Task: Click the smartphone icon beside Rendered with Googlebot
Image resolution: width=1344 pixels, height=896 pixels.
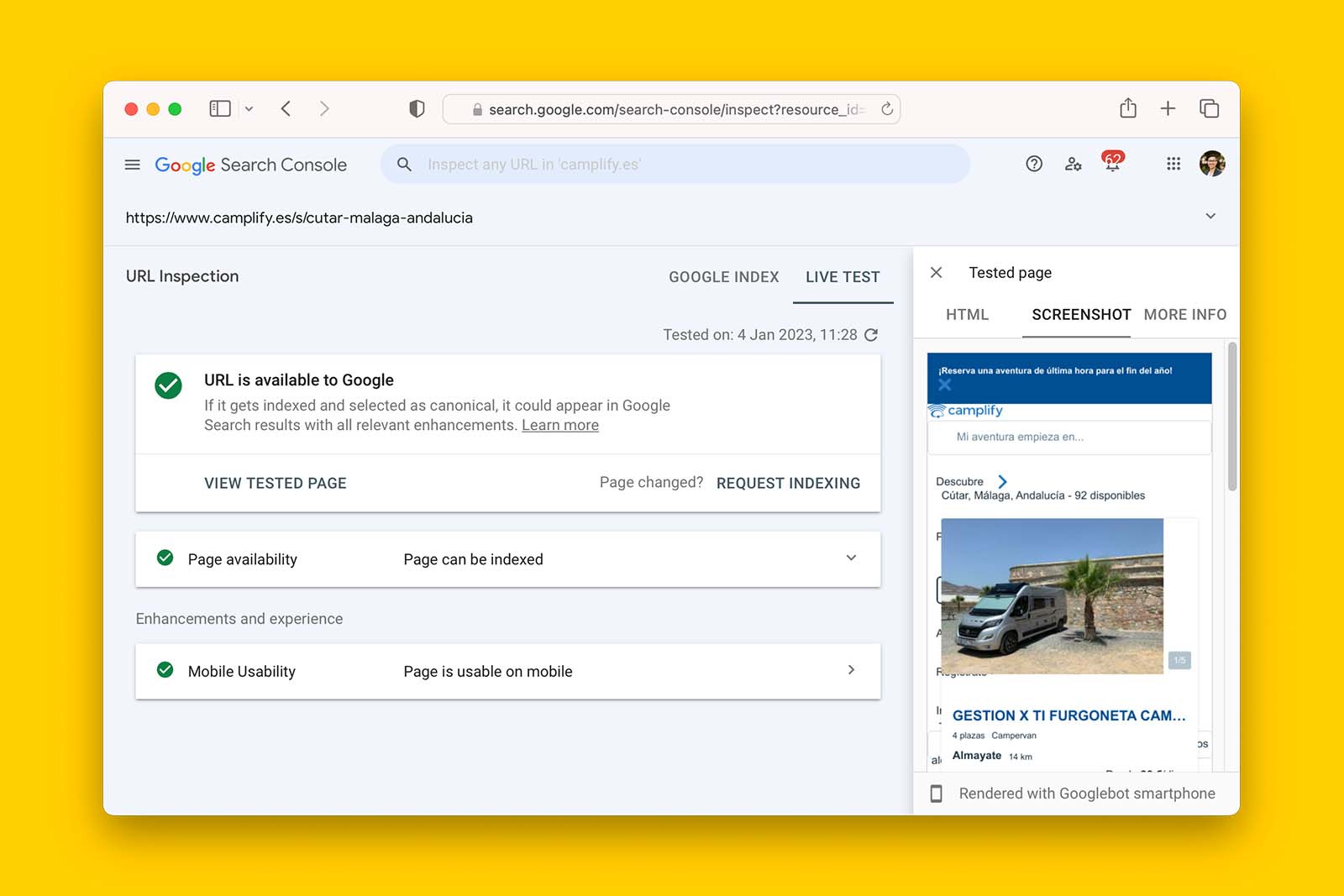Action: click(937, 794)
